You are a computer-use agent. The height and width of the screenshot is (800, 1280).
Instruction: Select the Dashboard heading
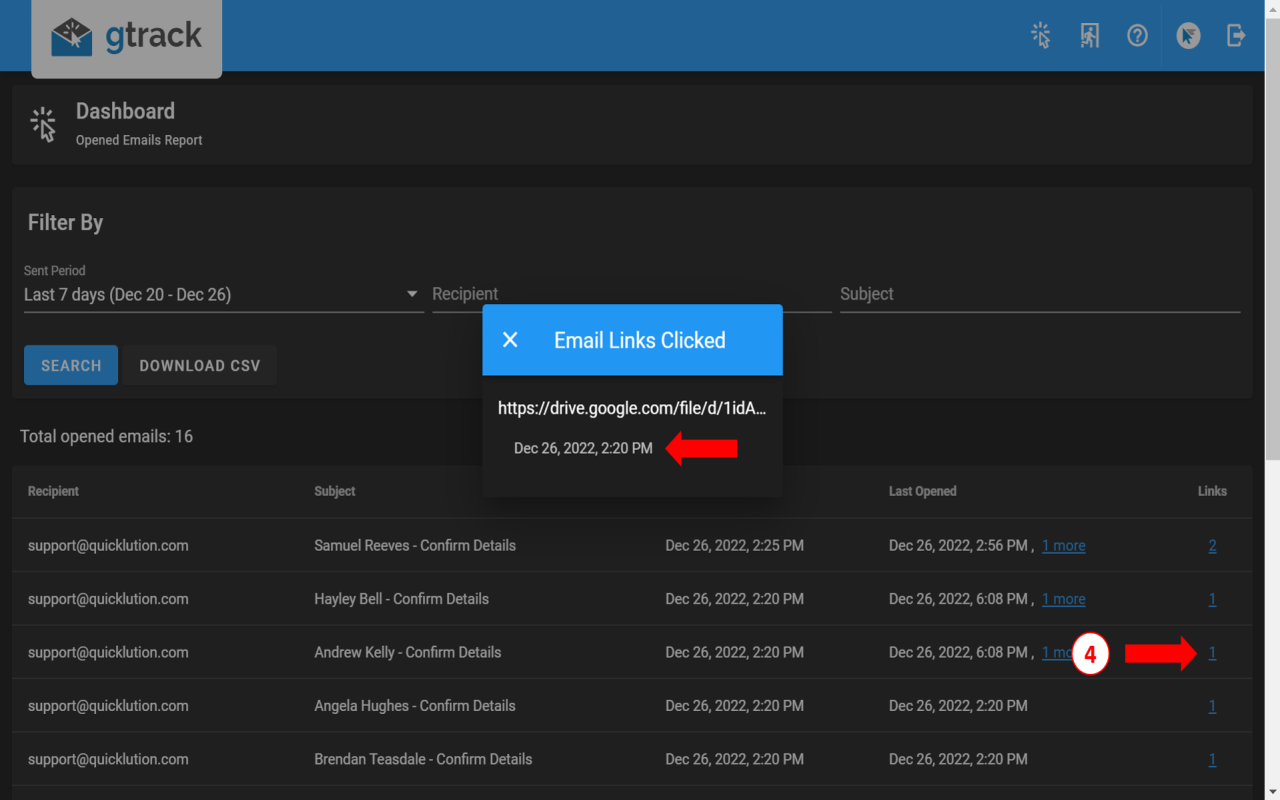[x=125, y=111]
